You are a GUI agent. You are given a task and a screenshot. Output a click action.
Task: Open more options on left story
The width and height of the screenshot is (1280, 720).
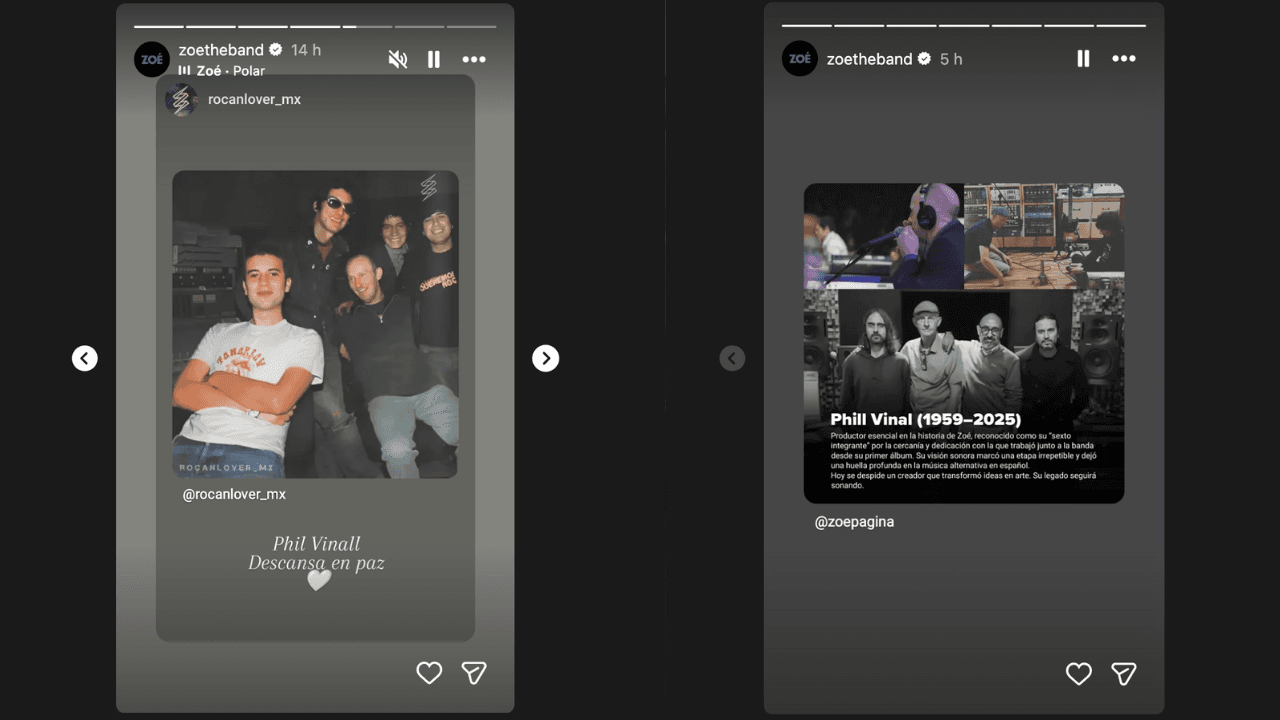474,59
